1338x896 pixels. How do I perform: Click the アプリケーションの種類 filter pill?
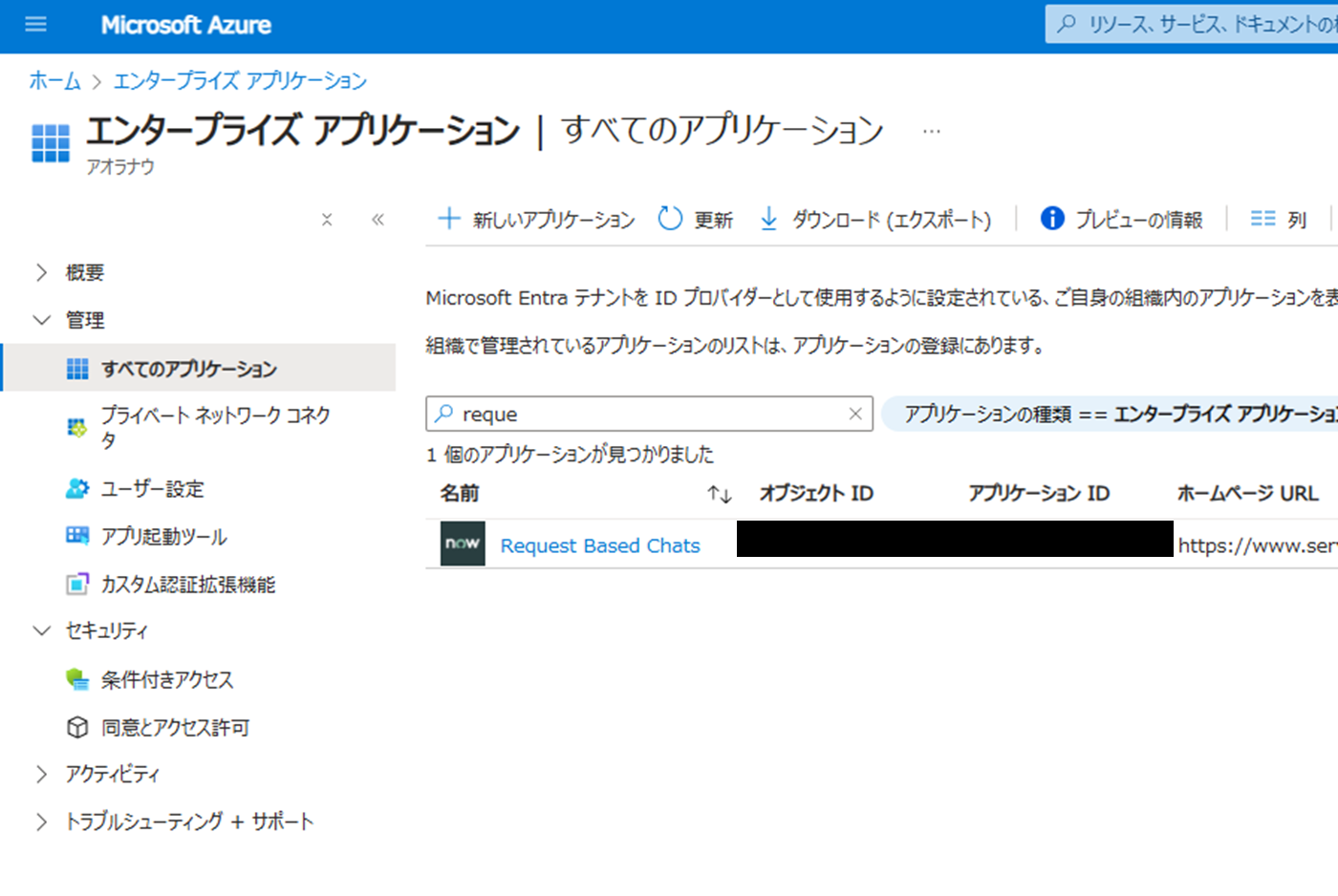(x=1110, y=414)
